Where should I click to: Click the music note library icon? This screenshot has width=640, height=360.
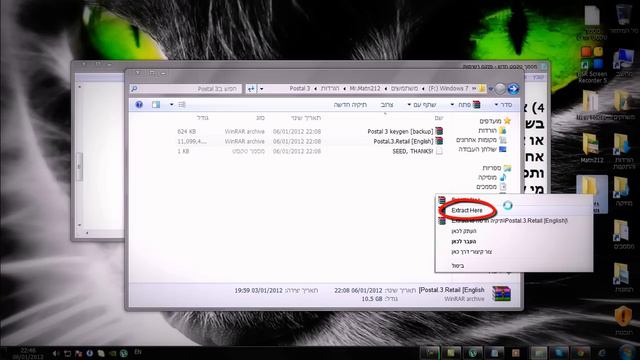click(x=502, y=177)
